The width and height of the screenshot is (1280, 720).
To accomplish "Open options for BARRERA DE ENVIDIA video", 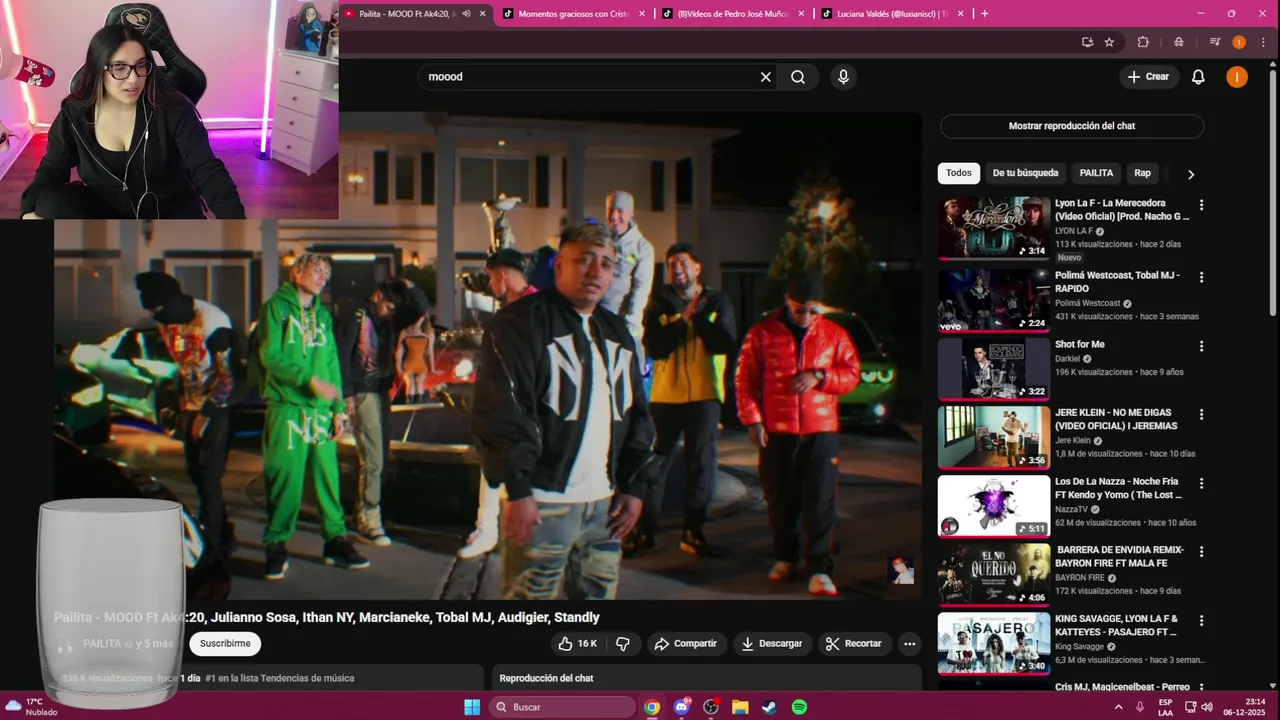I will coord(1201,551).
